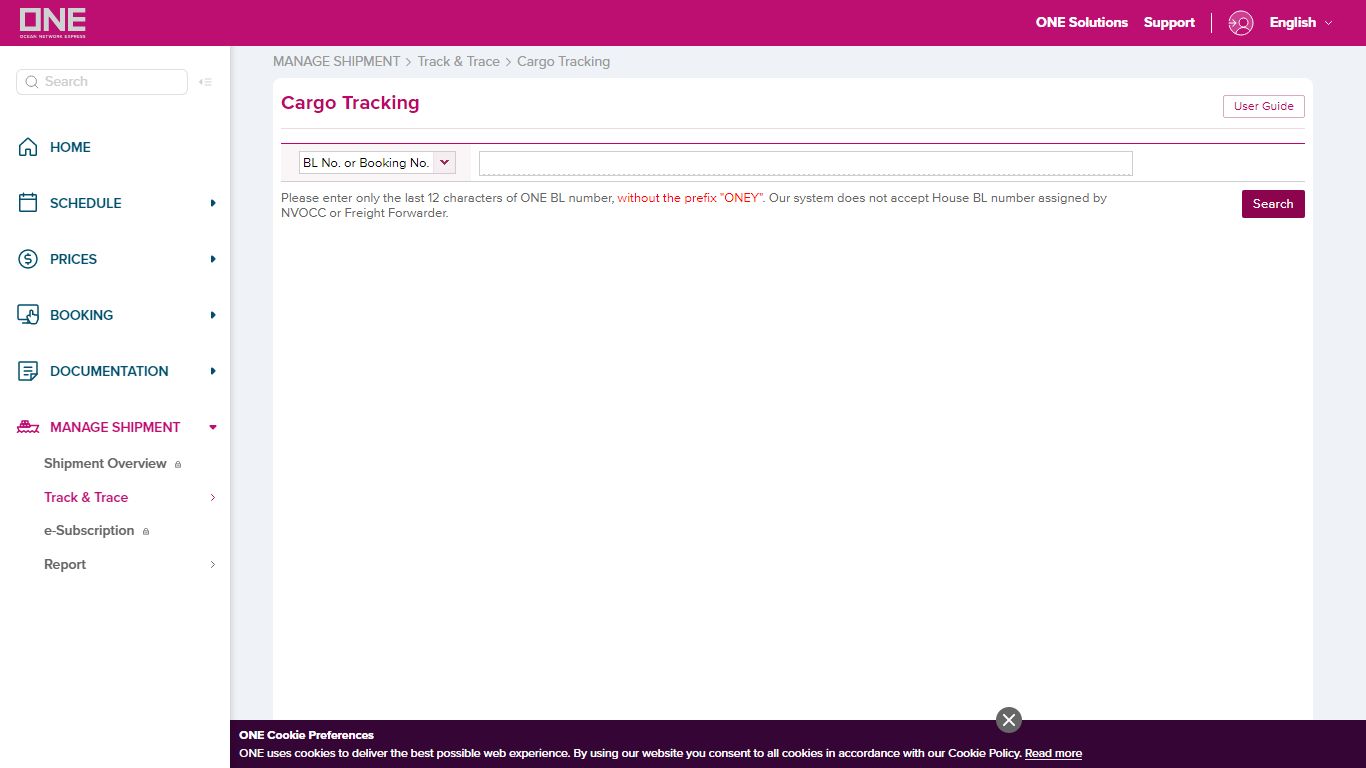Click the Prices dollar icon
Viewport: 1366px width, 768px height.
(28, 259)
